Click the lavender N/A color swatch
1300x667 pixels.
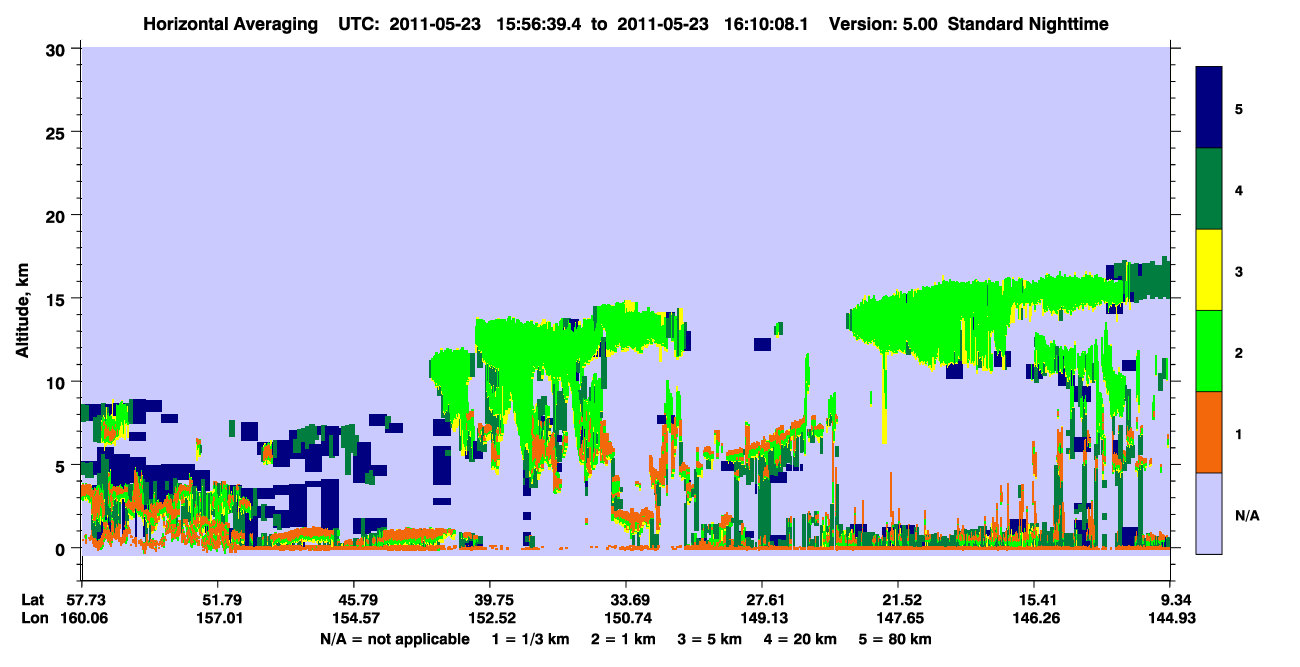[1209, 512]
